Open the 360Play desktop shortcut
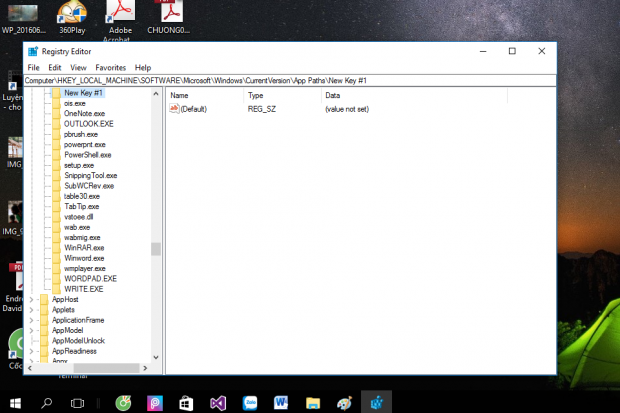 (x=71, y=14)
